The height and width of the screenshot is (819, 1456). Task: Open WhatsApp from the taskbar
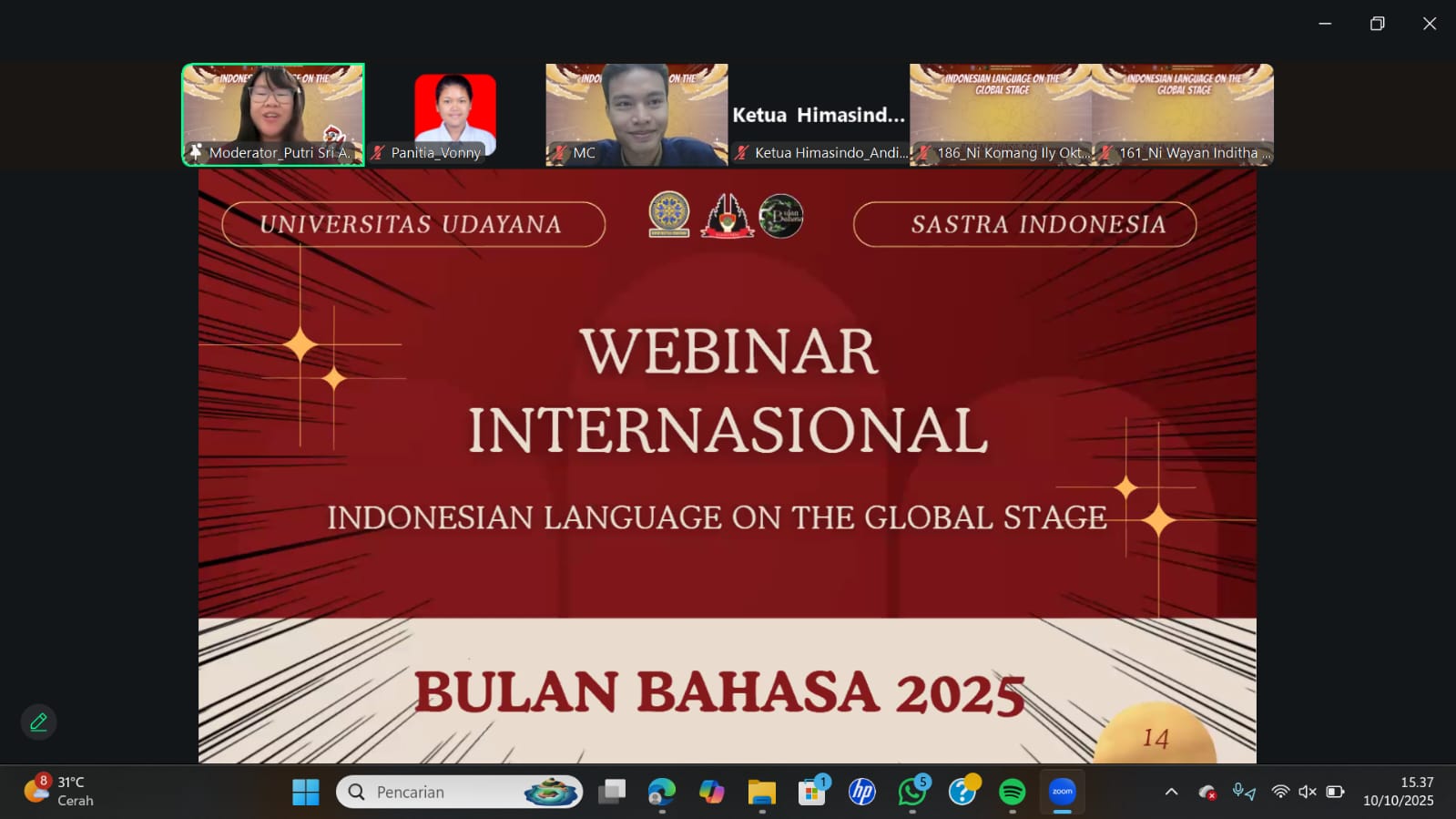[911, 792]
